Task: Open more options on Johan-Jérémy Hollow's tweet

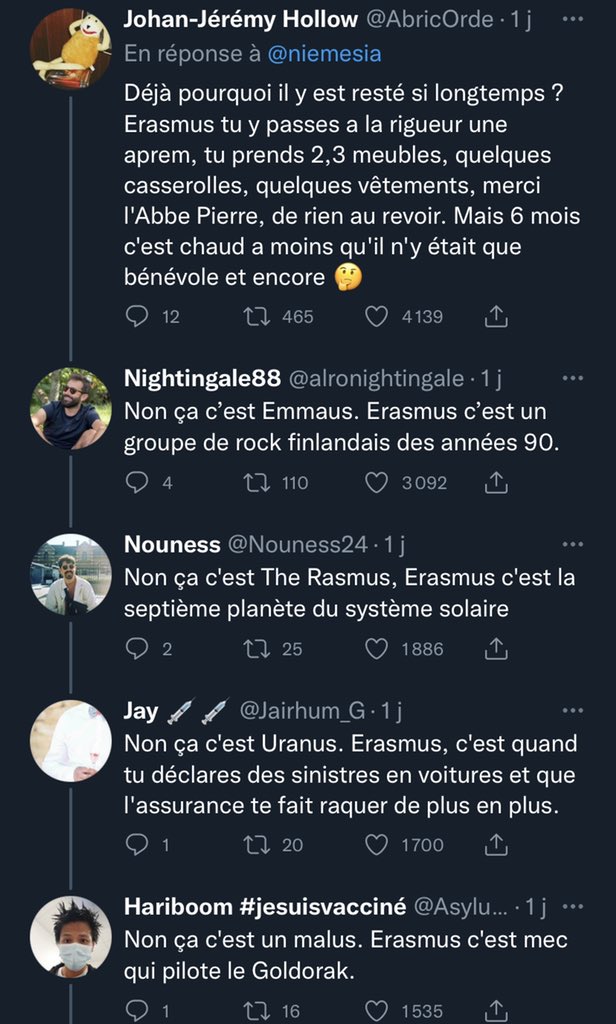Action: click(572, 20)
